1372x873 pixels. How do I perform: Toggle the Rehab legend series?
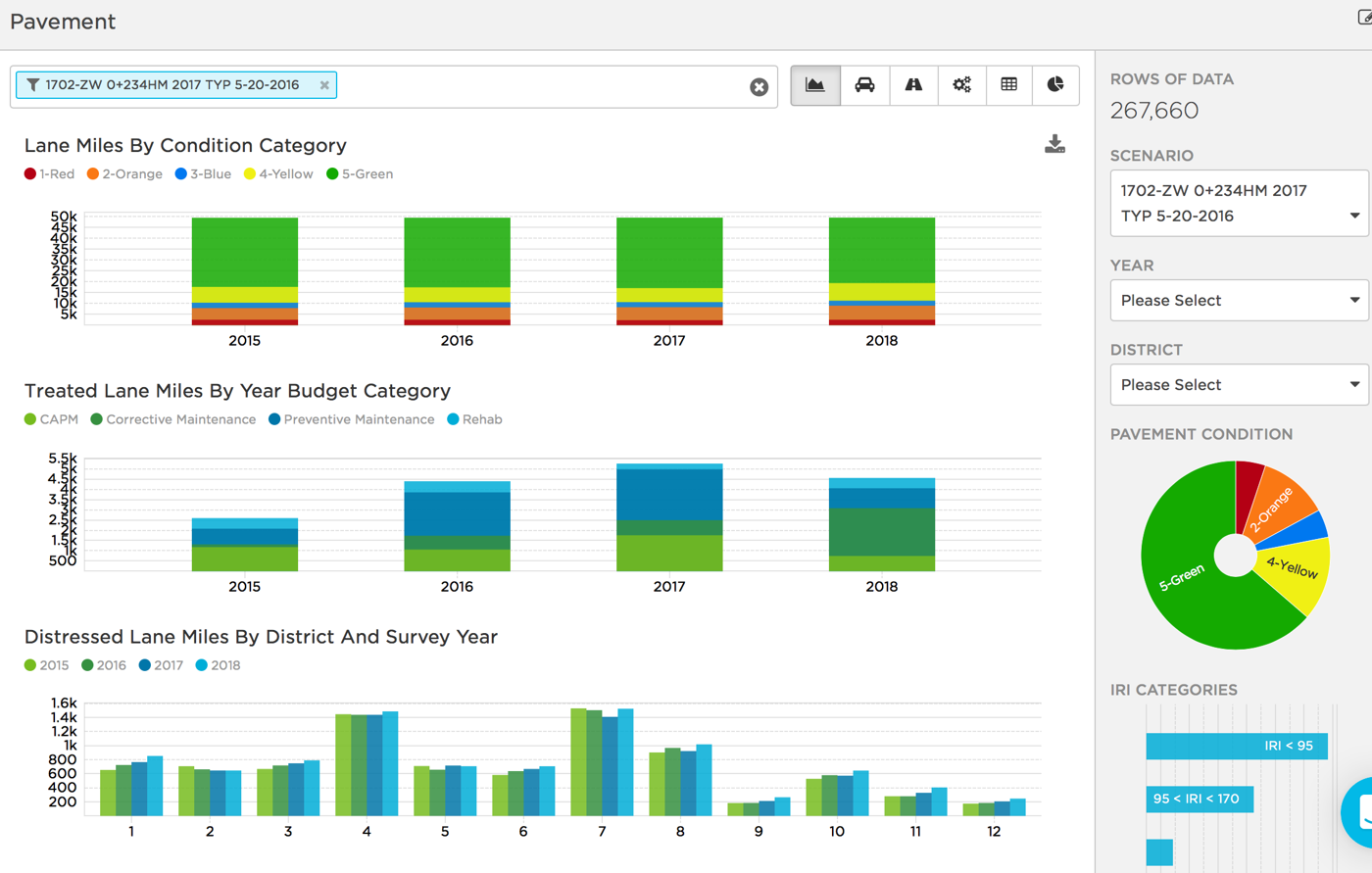click(474, 419)
